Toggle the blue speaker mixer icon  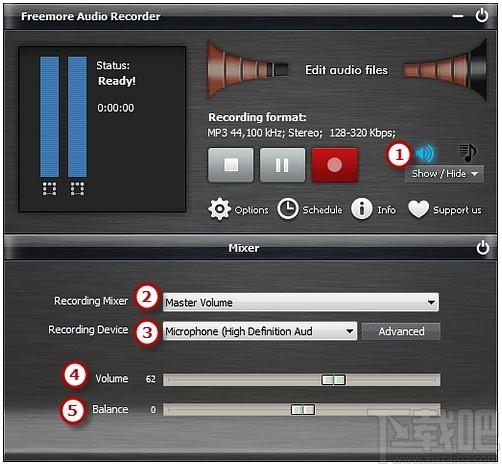click(425, 153)
